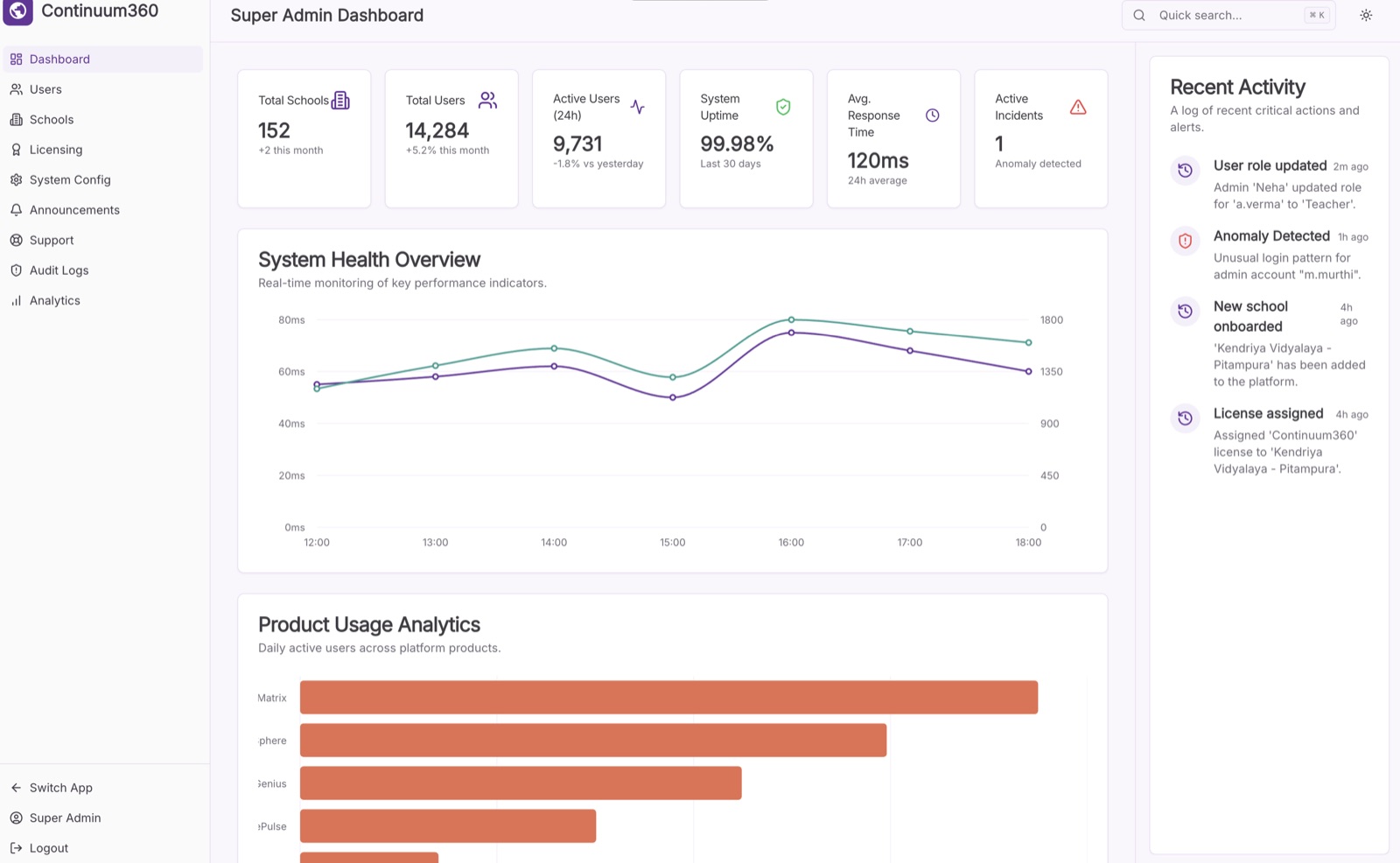Open the 'Anomaly Detected' activity entry
This screenshot has width=1400, height=863.
pos(1270,255)
